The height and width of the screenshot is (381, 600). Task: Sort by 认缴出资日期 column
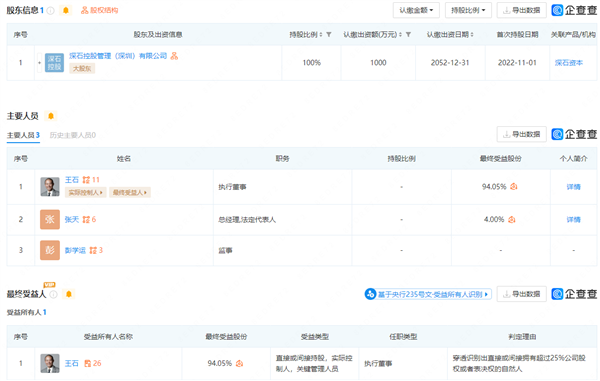click(472, 35)
